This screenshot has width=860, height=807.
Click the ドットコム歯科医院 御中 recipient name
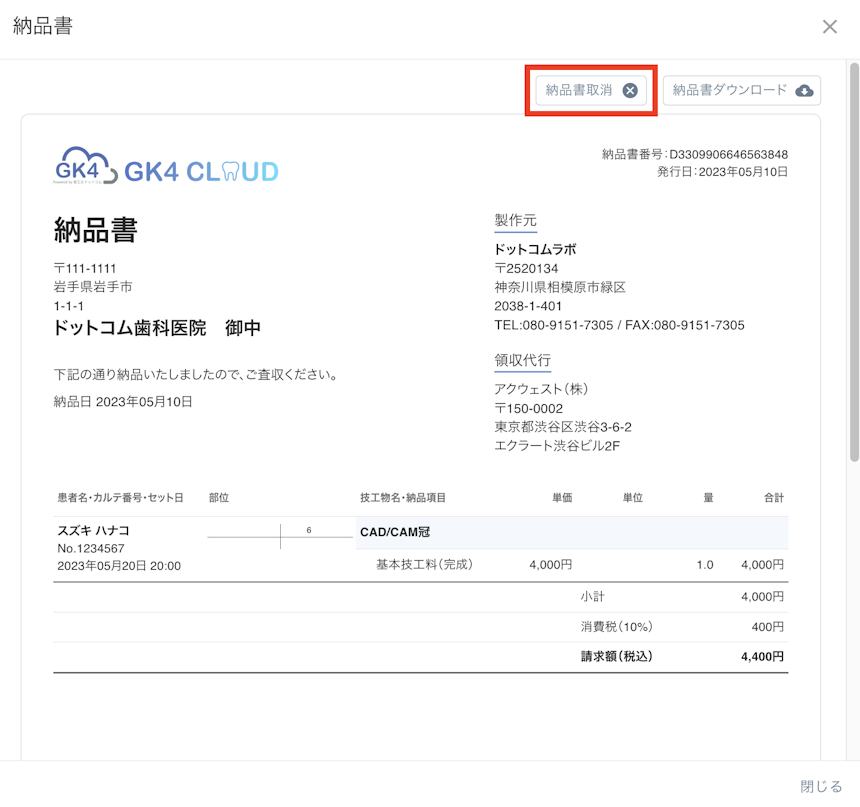tap(157, 328)
